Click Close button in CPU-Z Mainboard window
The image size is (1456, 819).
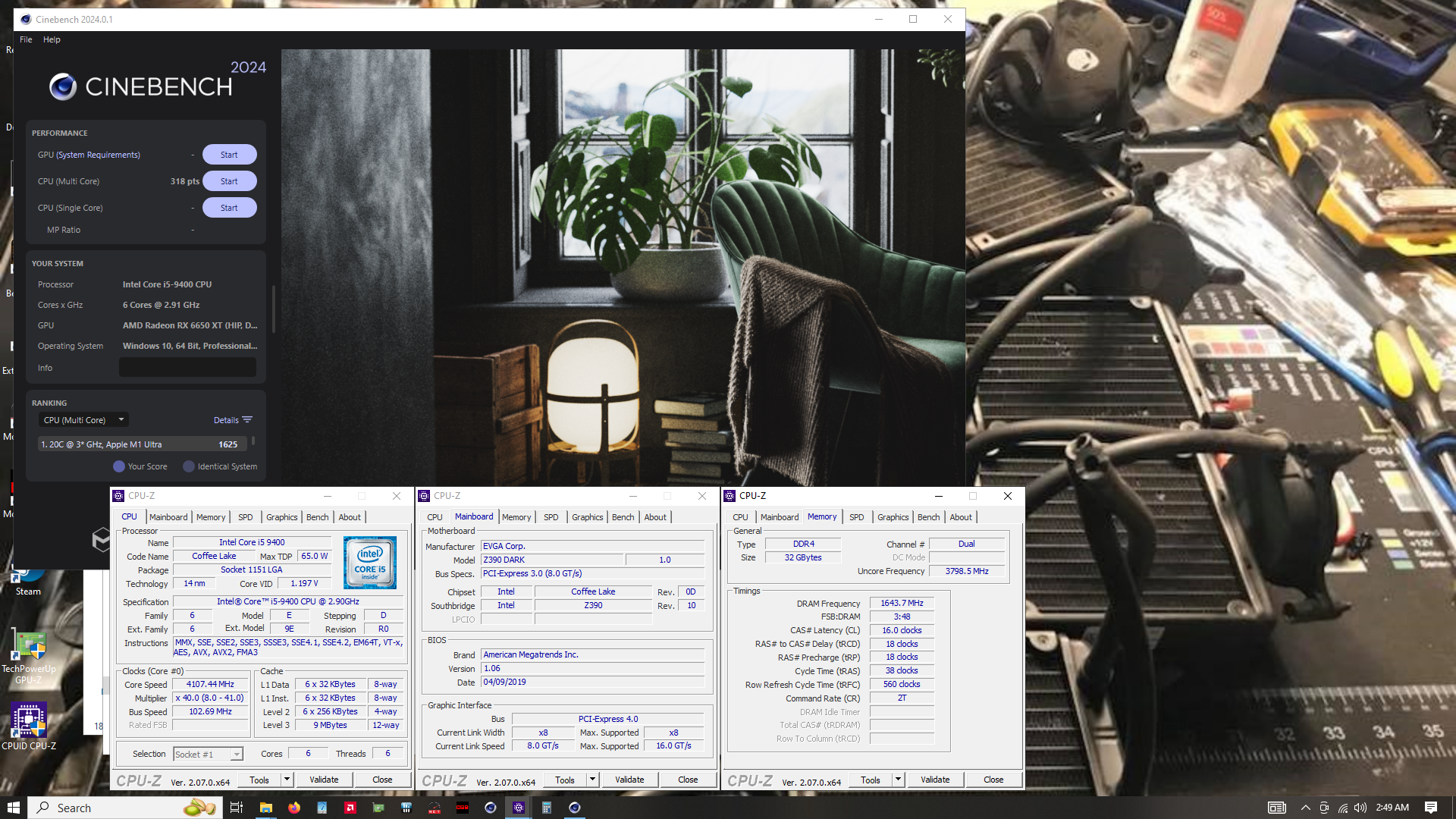coord(688,780)
